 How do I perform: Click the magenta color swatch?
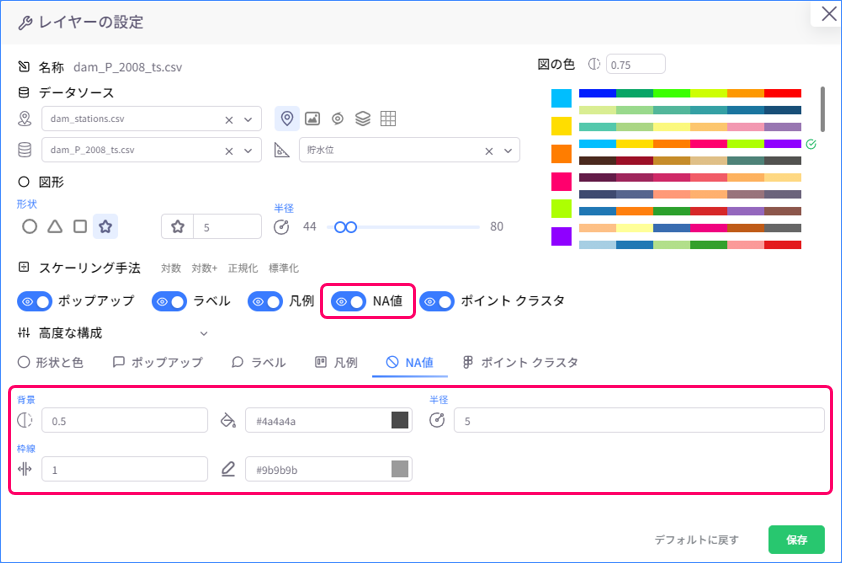[561, 182]
